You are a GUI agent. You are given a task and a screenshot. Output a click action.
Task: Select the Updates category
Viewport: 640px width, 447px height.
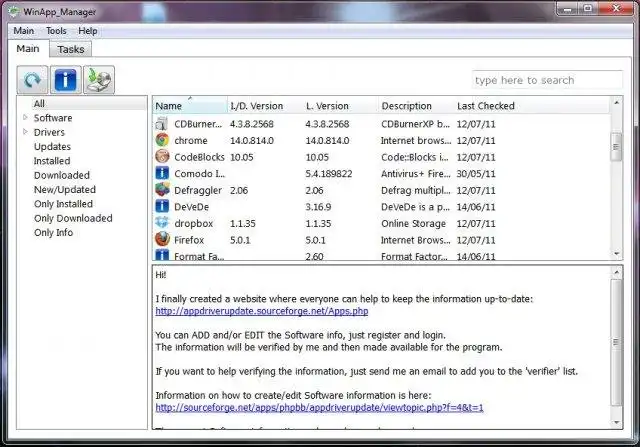(x=52, y=147)
